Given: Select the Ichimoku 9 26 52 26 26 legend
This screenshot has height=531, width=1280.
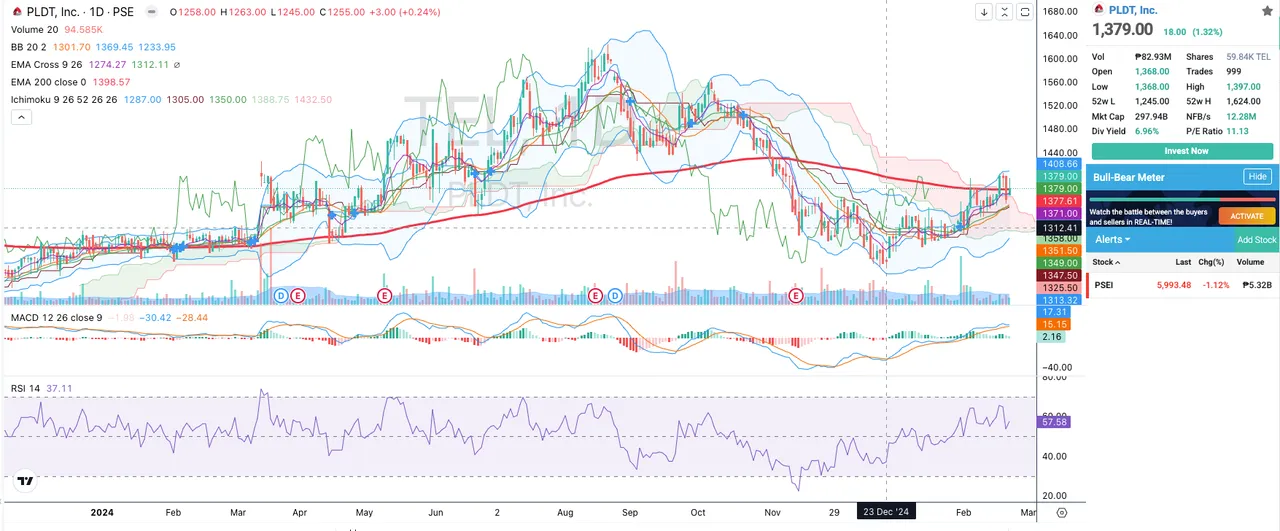Looking at the screenshot, I should [62, 100].
